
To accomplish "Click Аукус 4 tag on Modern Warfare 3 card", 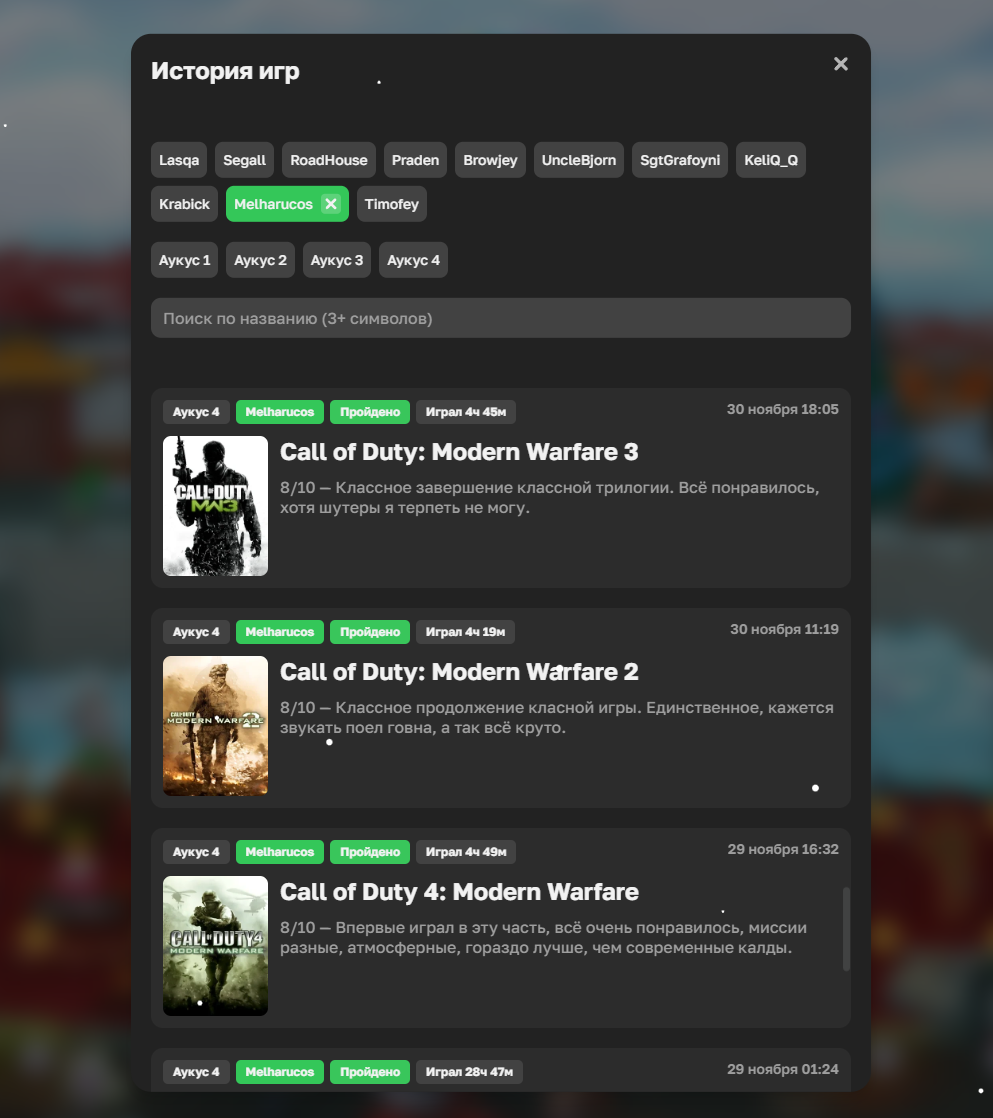I will (x=196, y=412).
